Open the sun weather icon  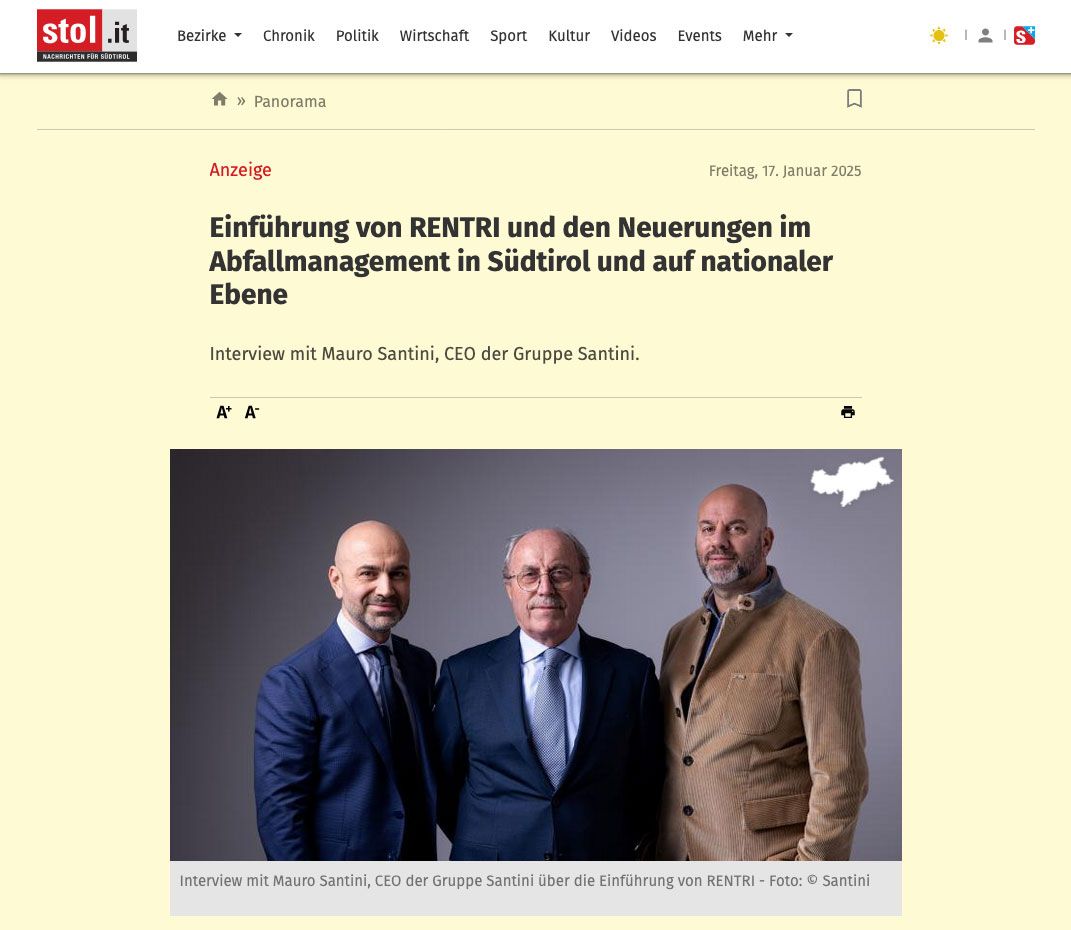pyautogui.click(x=938, y=36)
